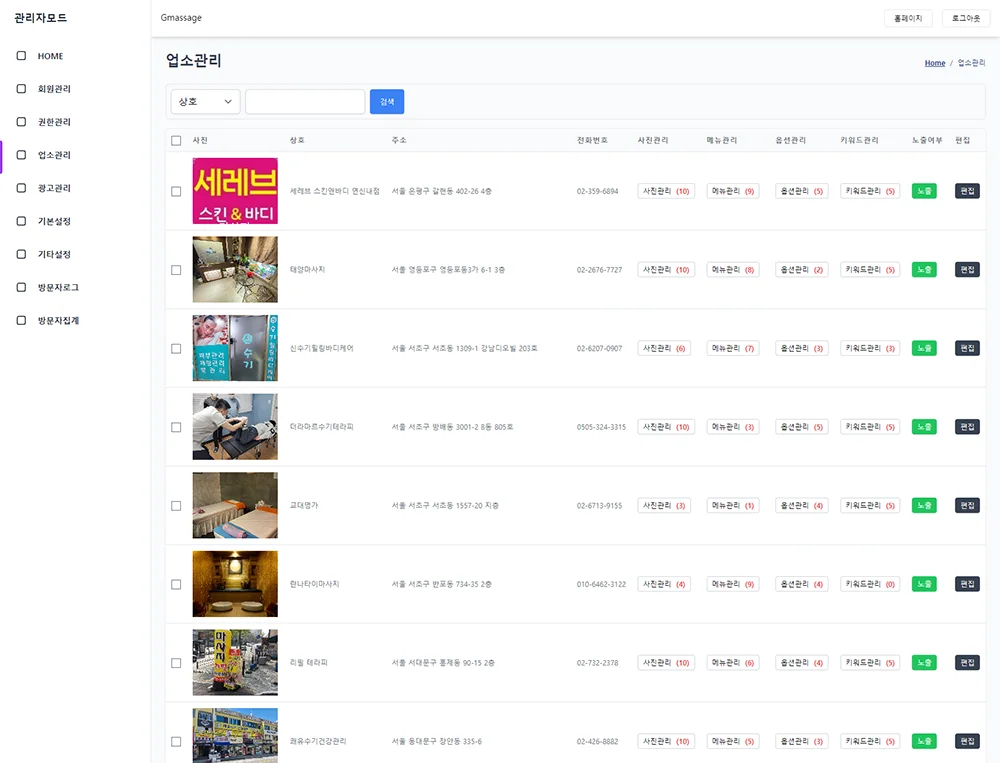Click the 방문자로그 sidebar icon

[x=21, y=287]
